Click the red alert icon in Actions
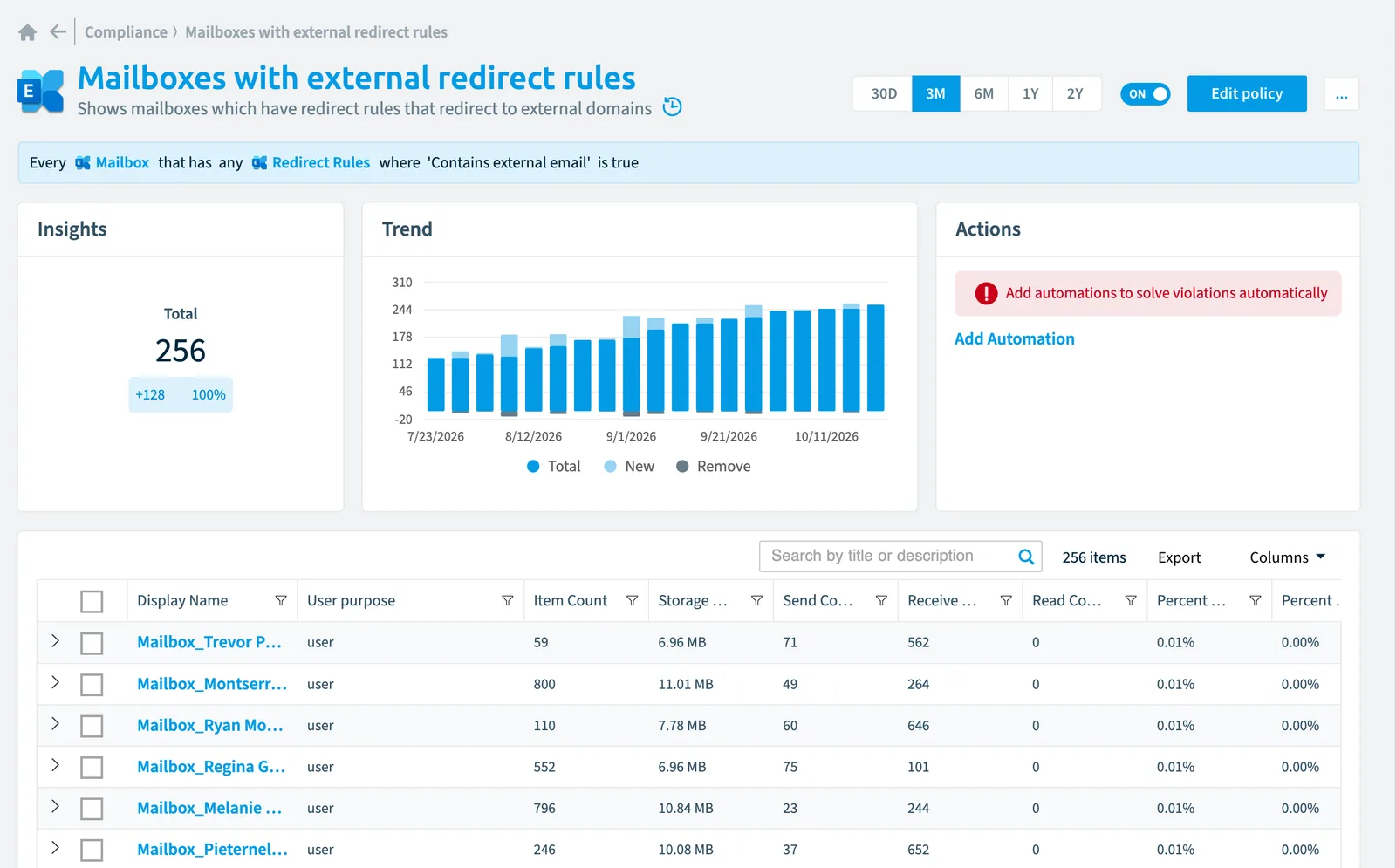The height and width of the screenshot is (868, 1396). coord(986,293)
